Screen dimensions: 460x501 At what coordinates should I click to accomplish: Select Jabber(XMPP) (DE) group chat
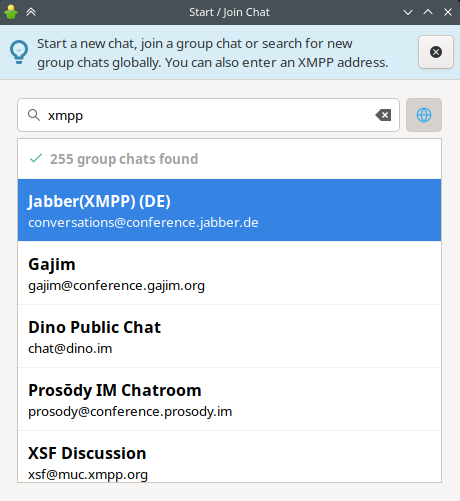(x=229, y=210)
